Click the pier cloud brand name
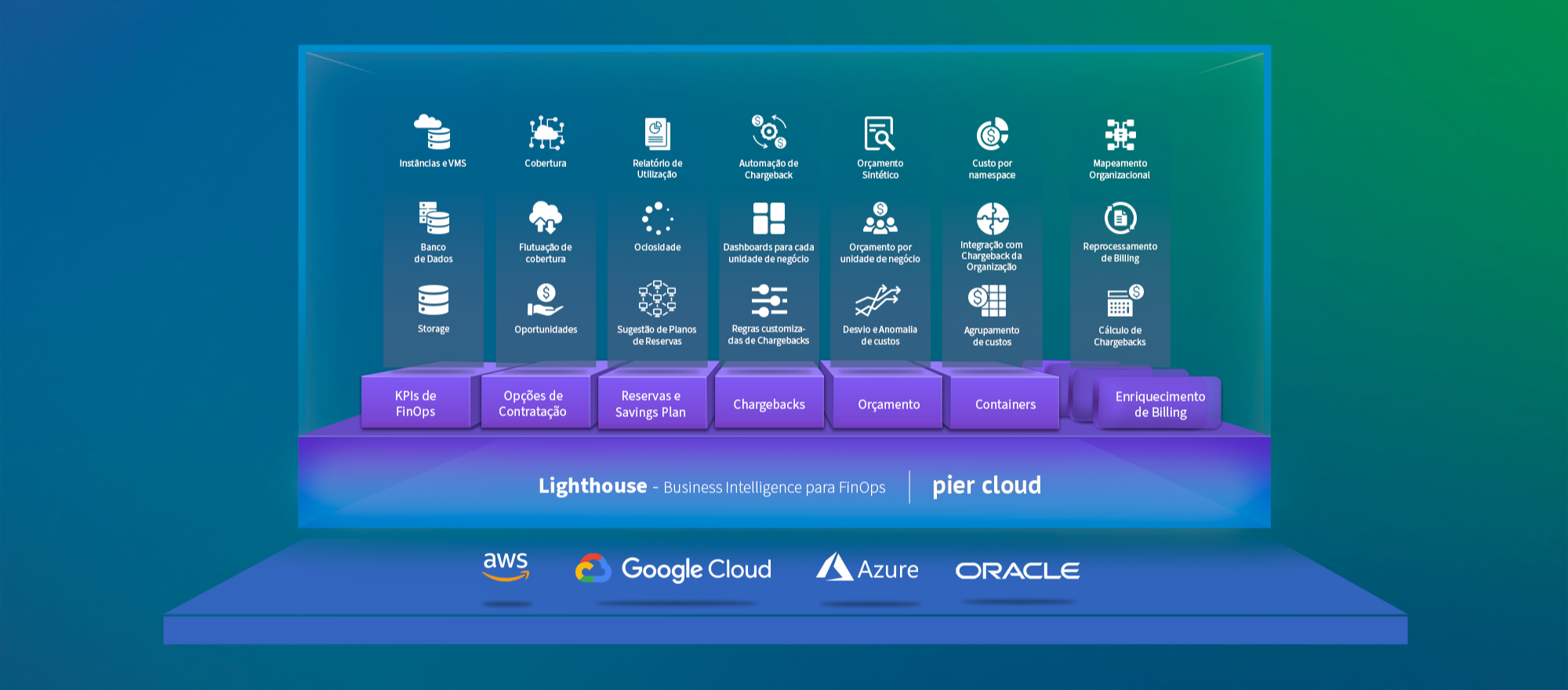This screenshot has width=1568, height=690. pos(986,485)
